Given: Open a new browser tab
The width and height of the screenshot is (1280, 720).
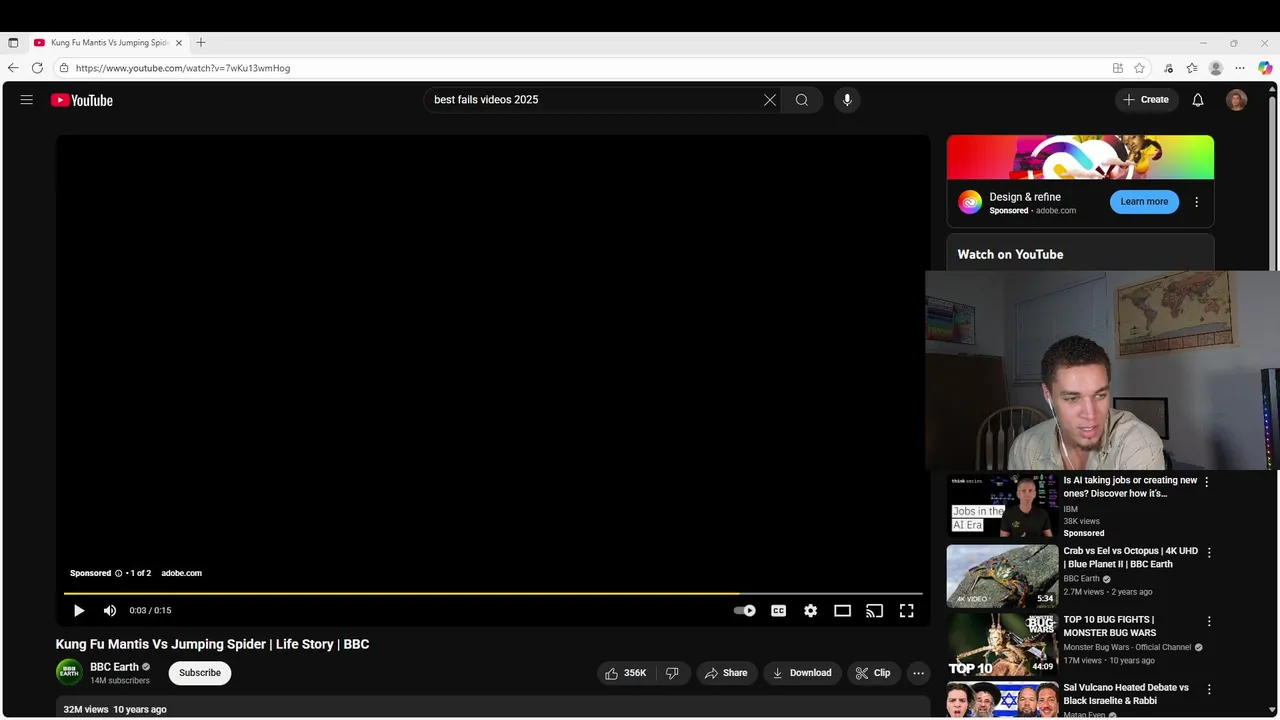Looking at the screenshot, I should click(x=201, y=43).
